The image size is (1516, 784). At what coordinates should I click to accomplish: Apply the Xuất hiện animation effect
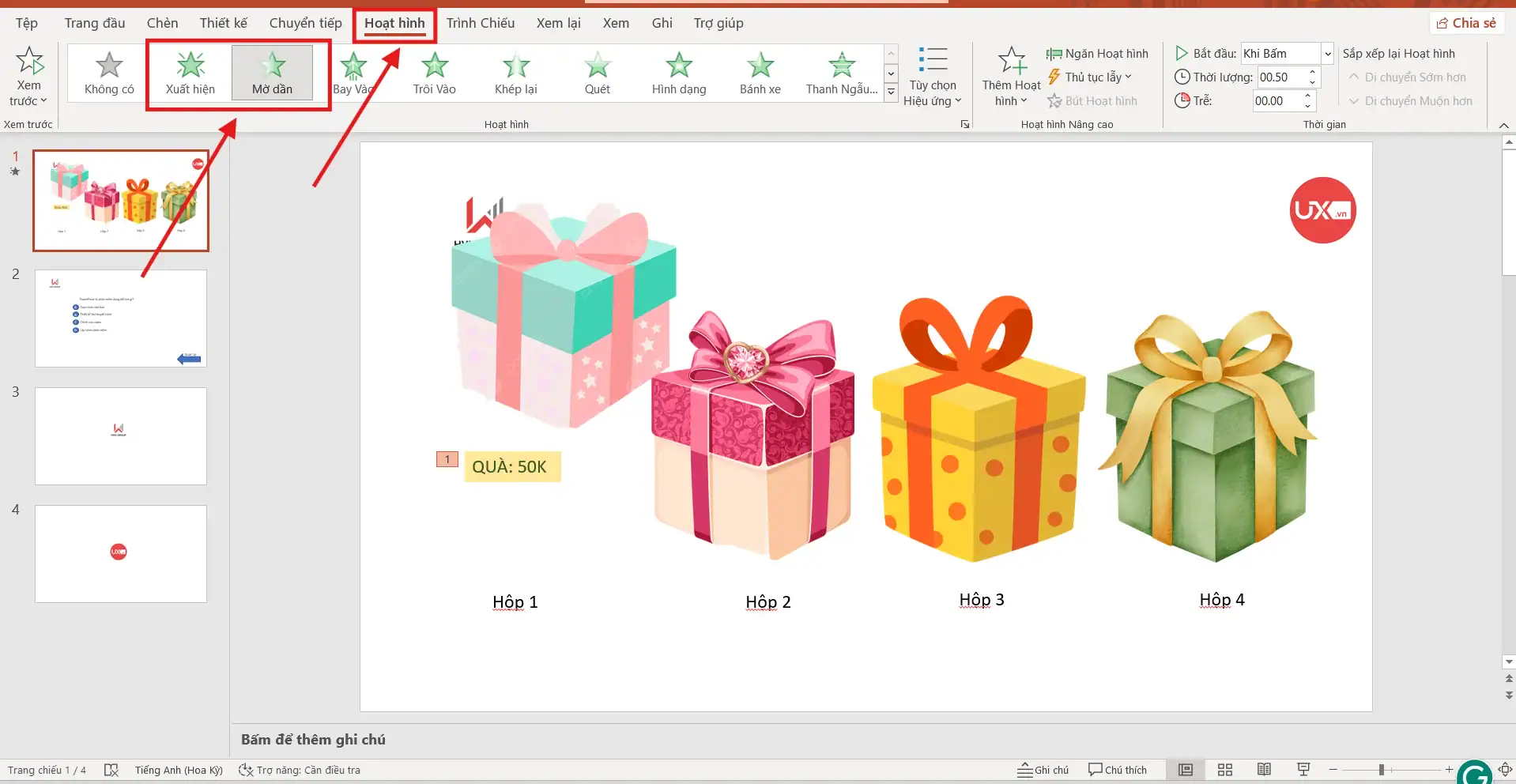click(190, 73)
